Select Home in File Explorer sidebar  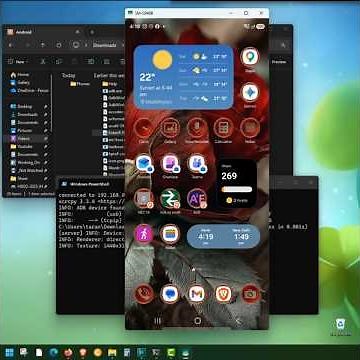[23, 75]
